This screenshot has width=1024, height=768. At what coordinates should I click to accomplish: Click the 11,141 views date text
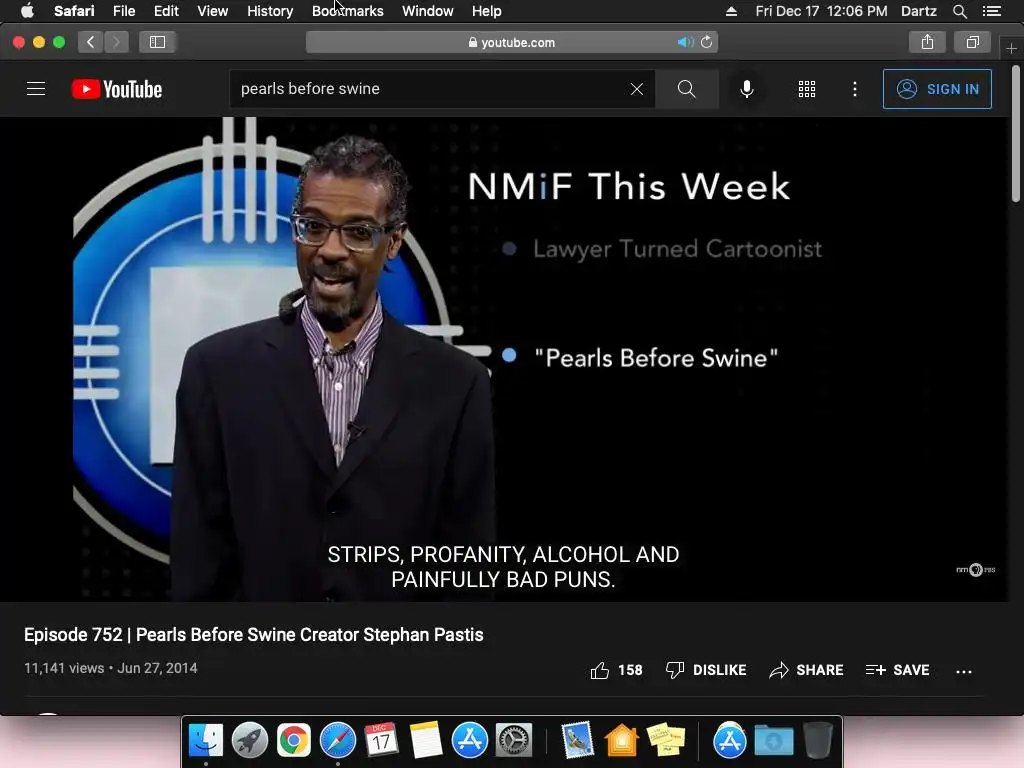pyautogui.click(x=111, y=668)
